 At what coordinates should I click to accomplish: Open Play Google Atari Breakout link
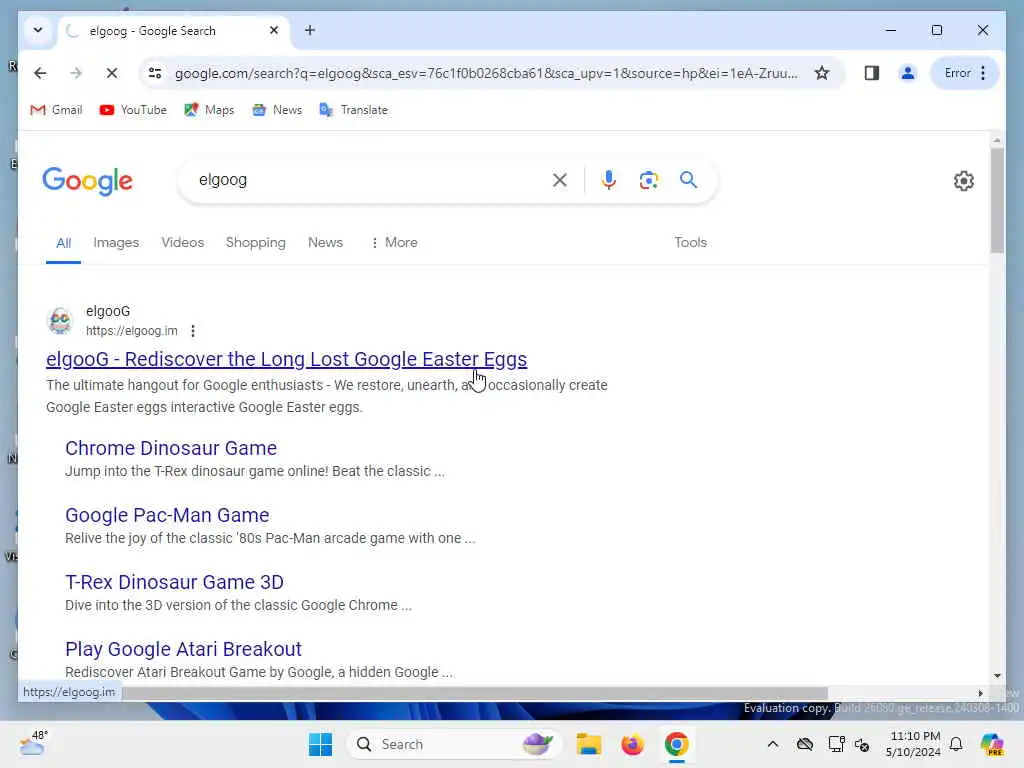[x=184, y=649]
